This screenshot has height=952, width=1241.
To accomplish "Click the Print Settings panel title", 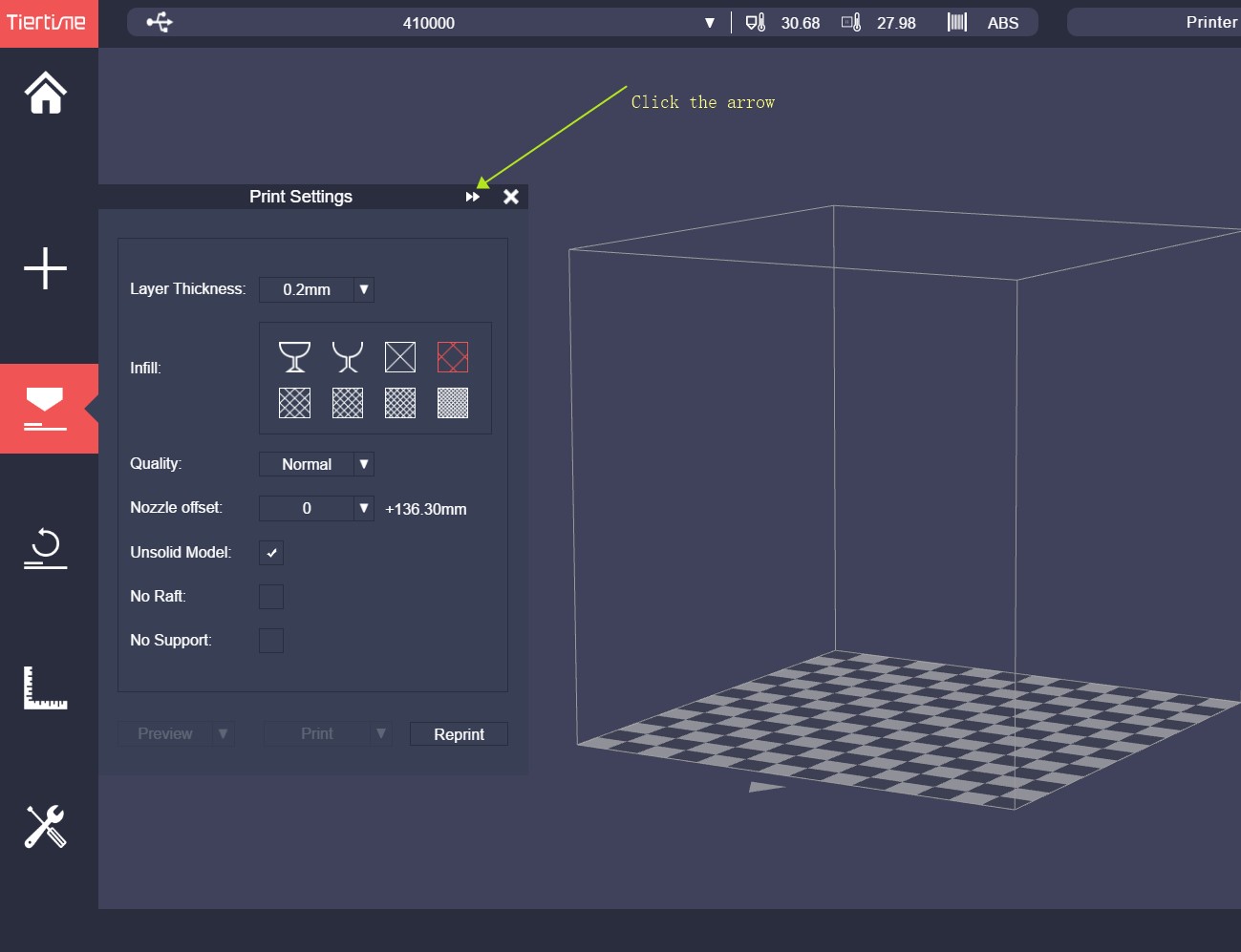I will pyautogui.click(x=301, y=197).
